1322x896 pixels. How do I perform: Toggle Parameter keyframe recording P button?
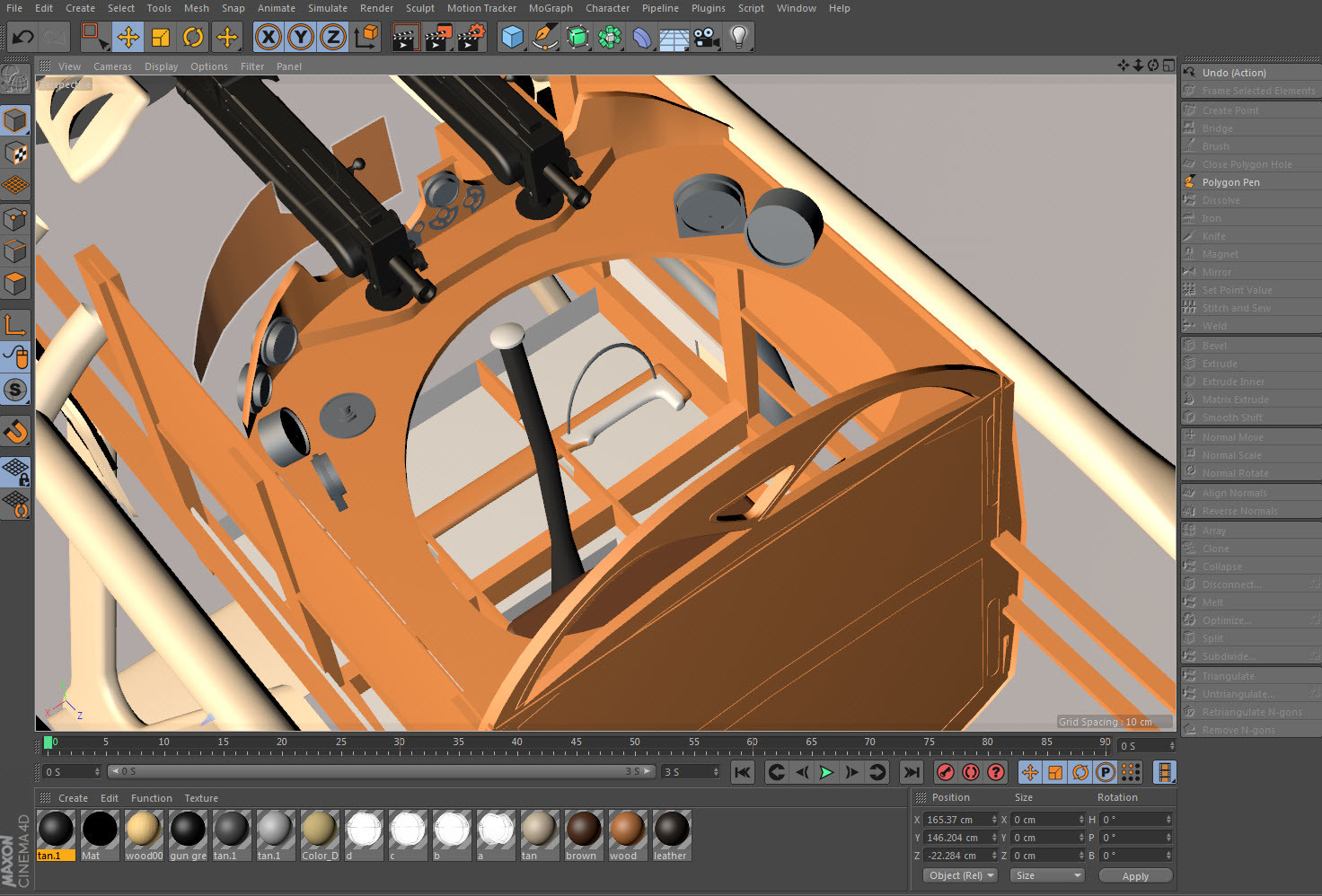[1106, 772]
